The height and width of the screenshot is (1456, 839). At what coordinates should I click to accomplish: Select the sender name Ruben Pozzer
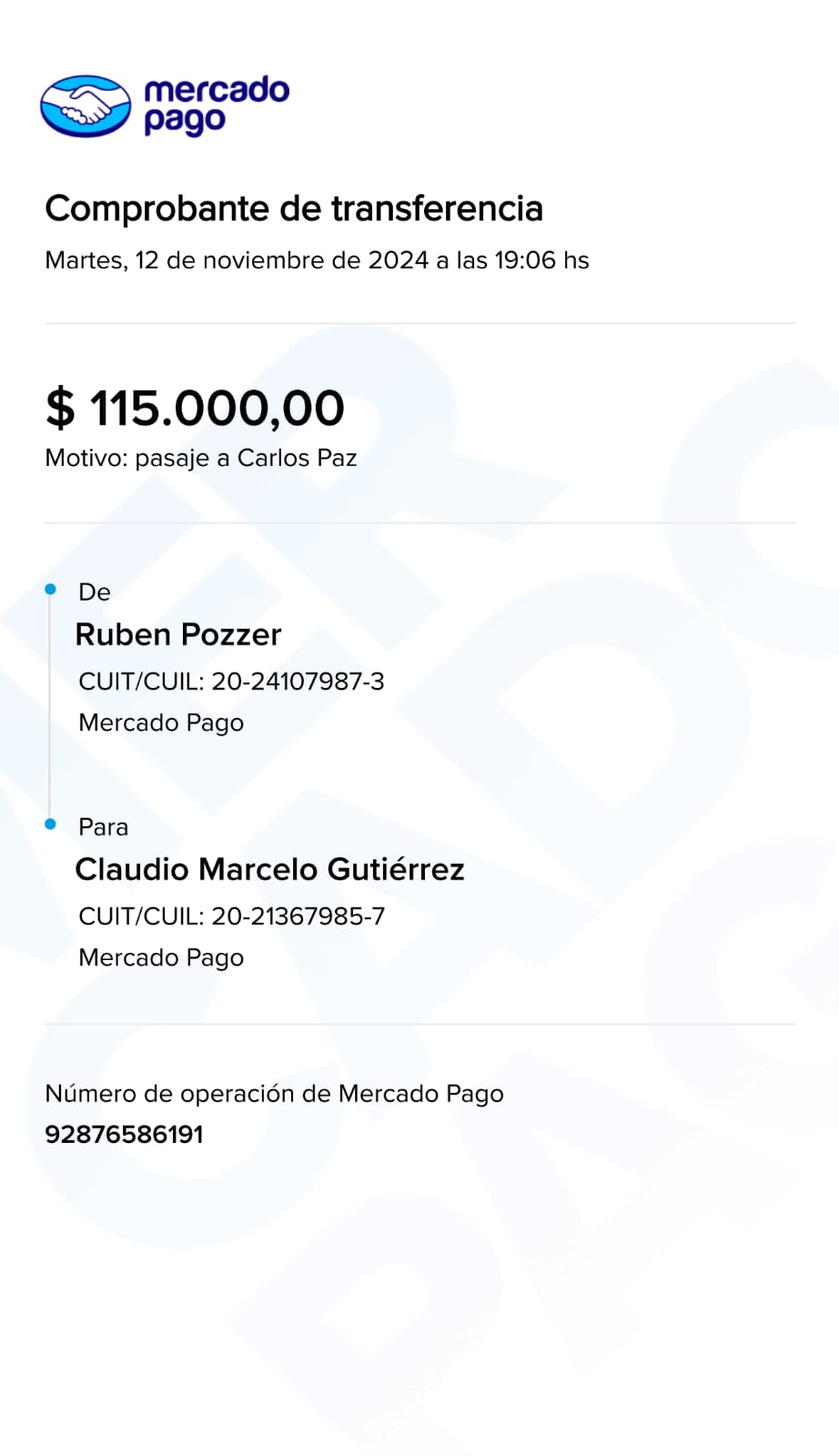(x=178, y=634)
